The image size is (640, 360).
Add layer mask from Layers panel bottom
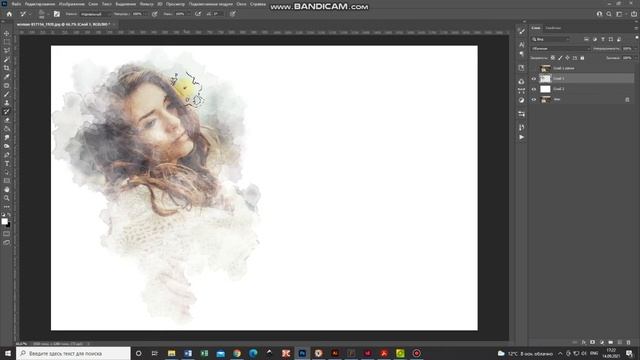pos(593,342)
